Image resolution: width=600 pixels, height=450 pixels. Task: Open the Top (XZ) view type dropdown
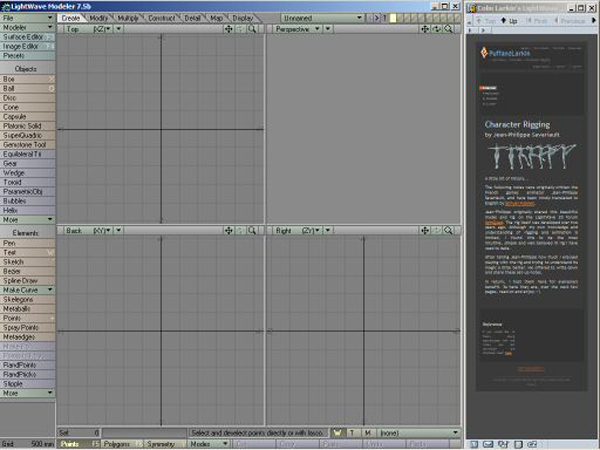pyautogui.click(x=88, y=29)
